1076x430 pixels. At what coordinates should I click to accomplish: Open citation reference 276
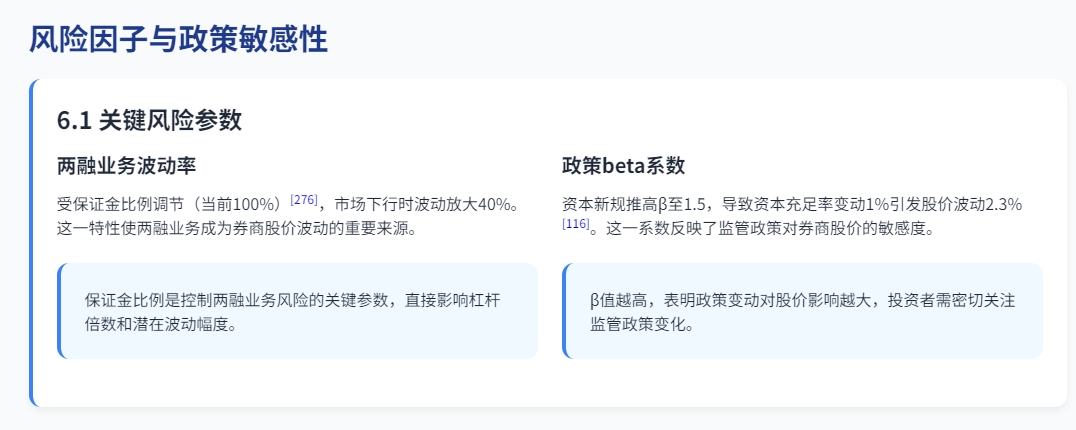click(x=304, y=200)
